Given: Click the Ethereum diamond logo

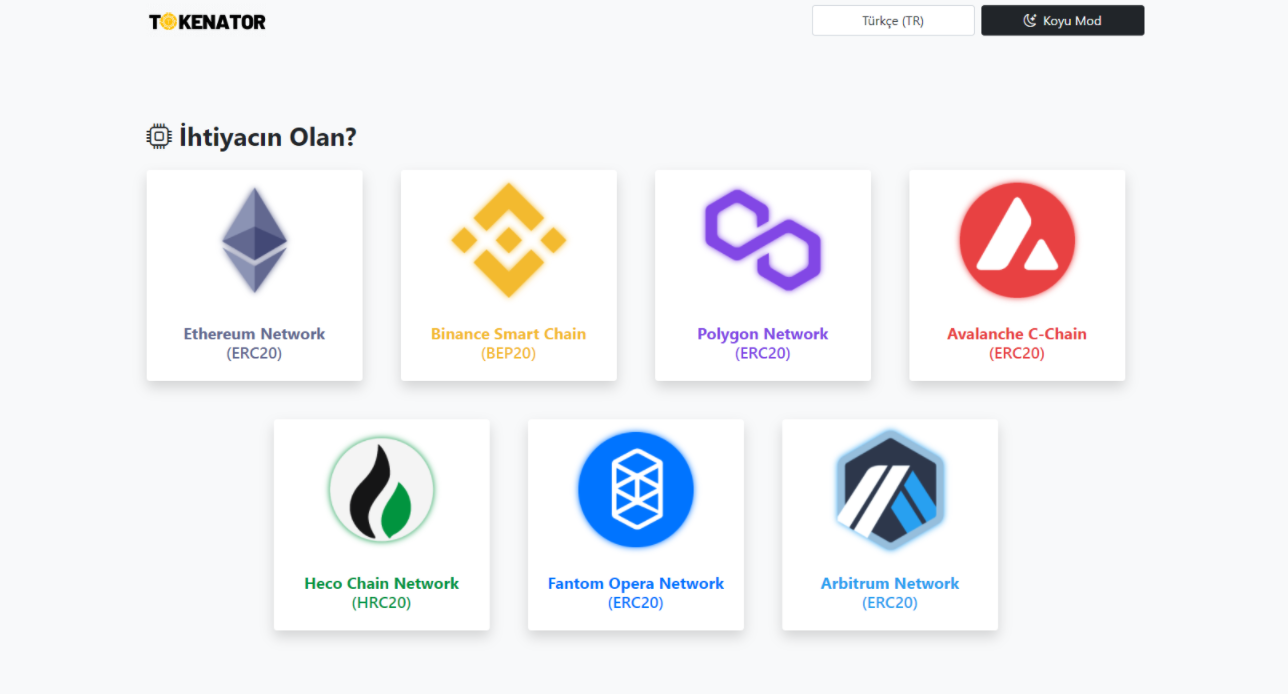Looking at the screenshot, I should pos(254,240).
